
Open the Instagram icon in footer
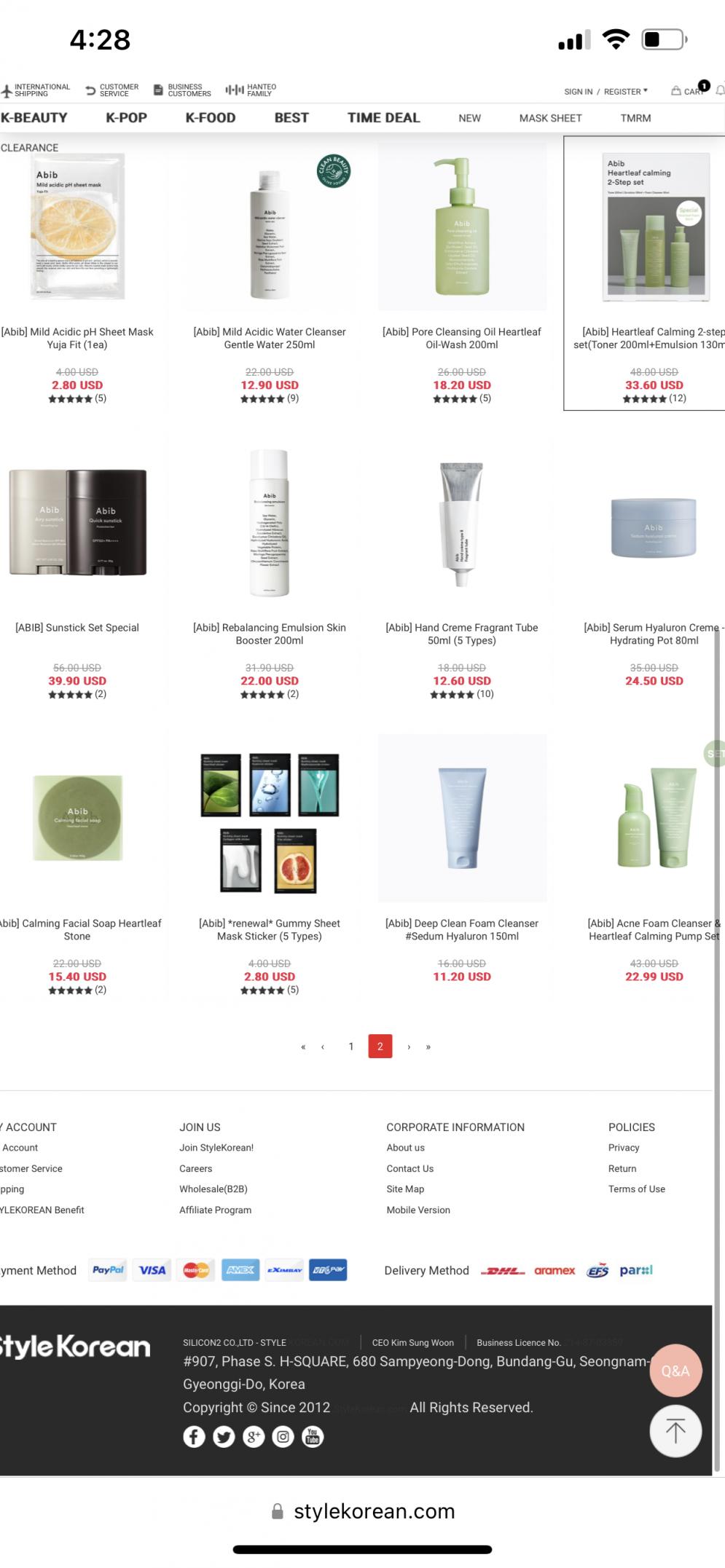pyautogui.click(x=283, y=1436)
